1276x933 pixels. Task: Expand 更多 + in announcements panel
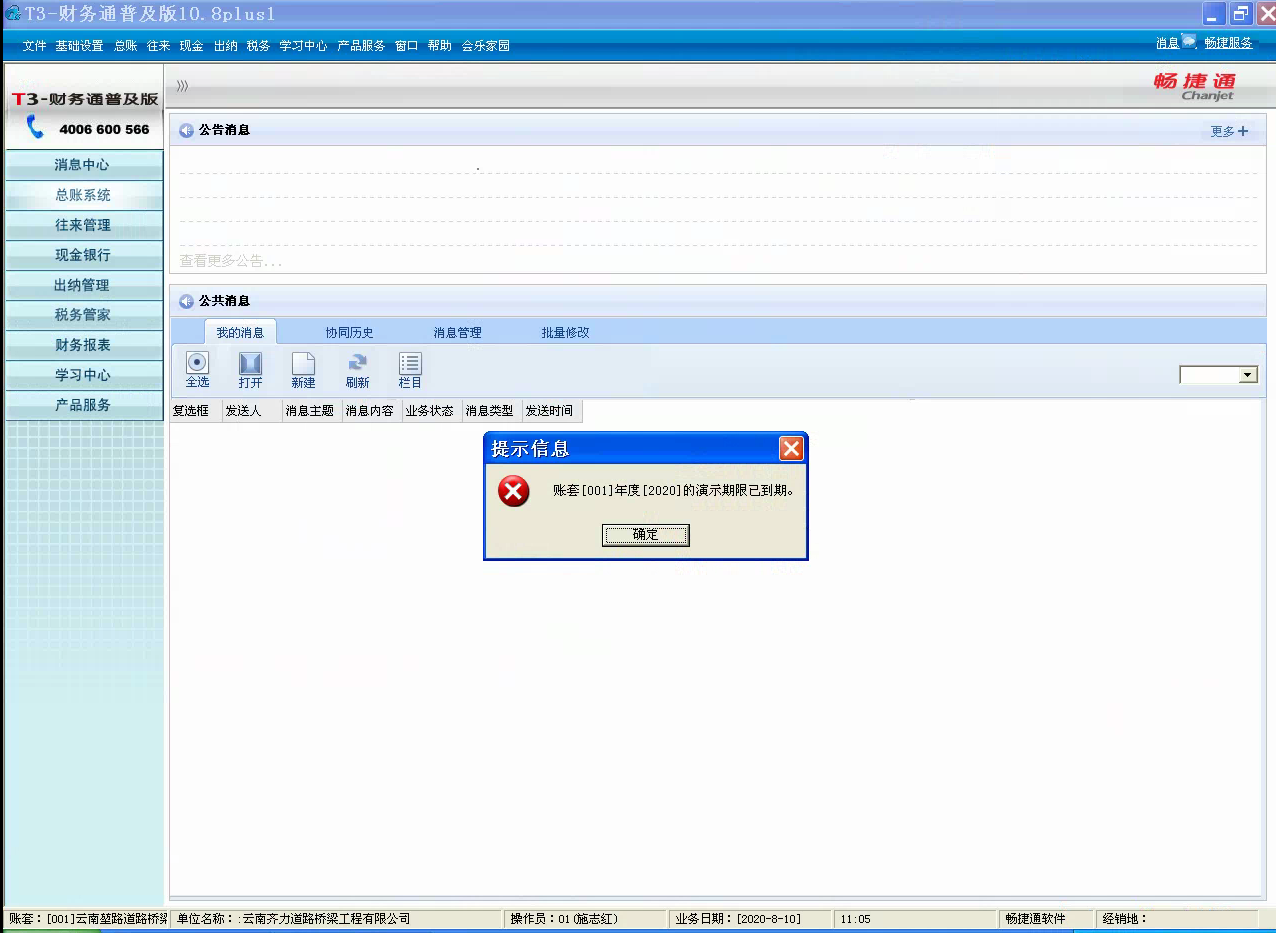(1229, 131)
